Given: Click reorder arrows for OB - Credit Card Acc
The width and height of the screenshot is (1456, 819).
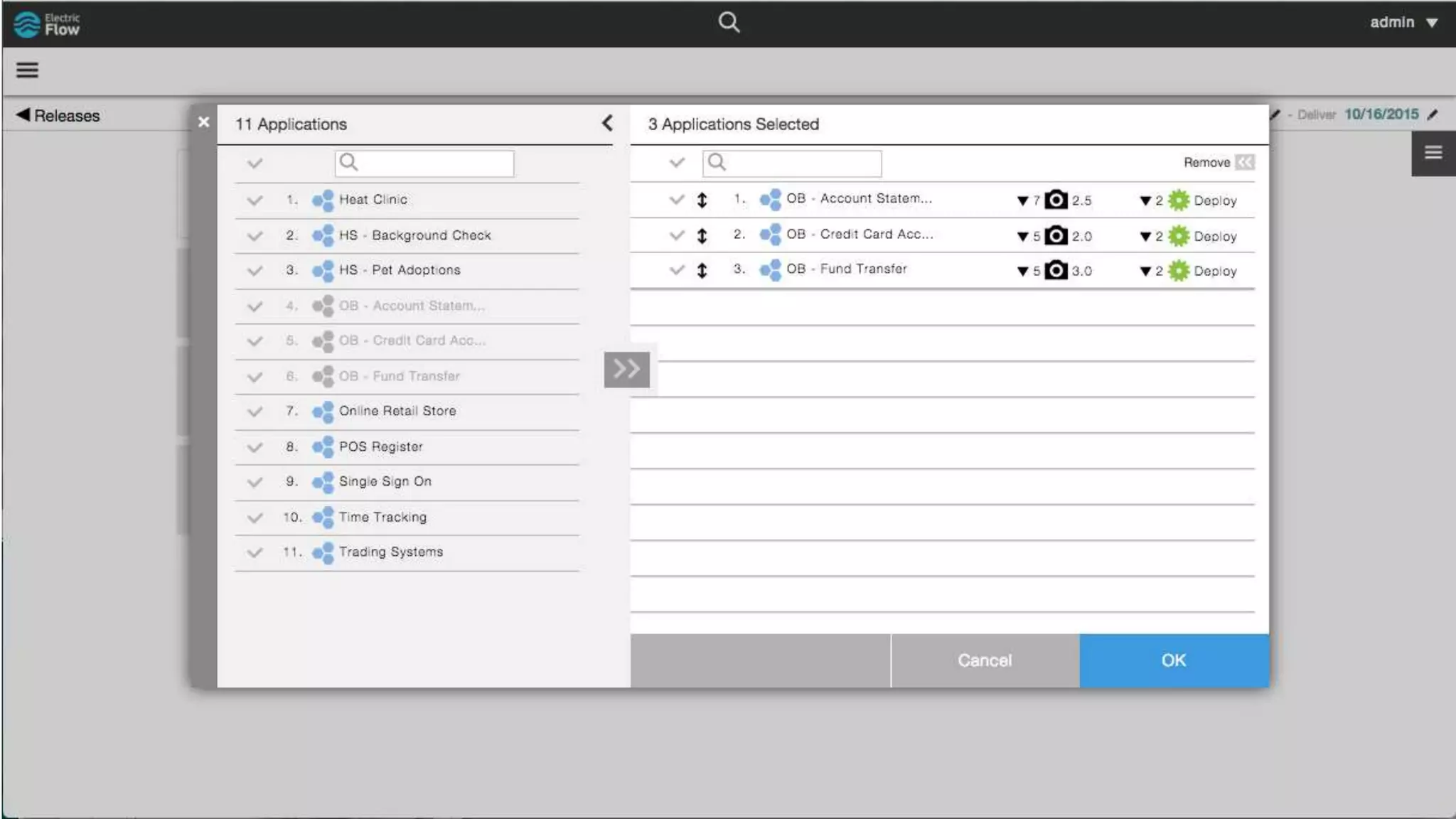Looking at the screenshot, I should click(702, 235).
